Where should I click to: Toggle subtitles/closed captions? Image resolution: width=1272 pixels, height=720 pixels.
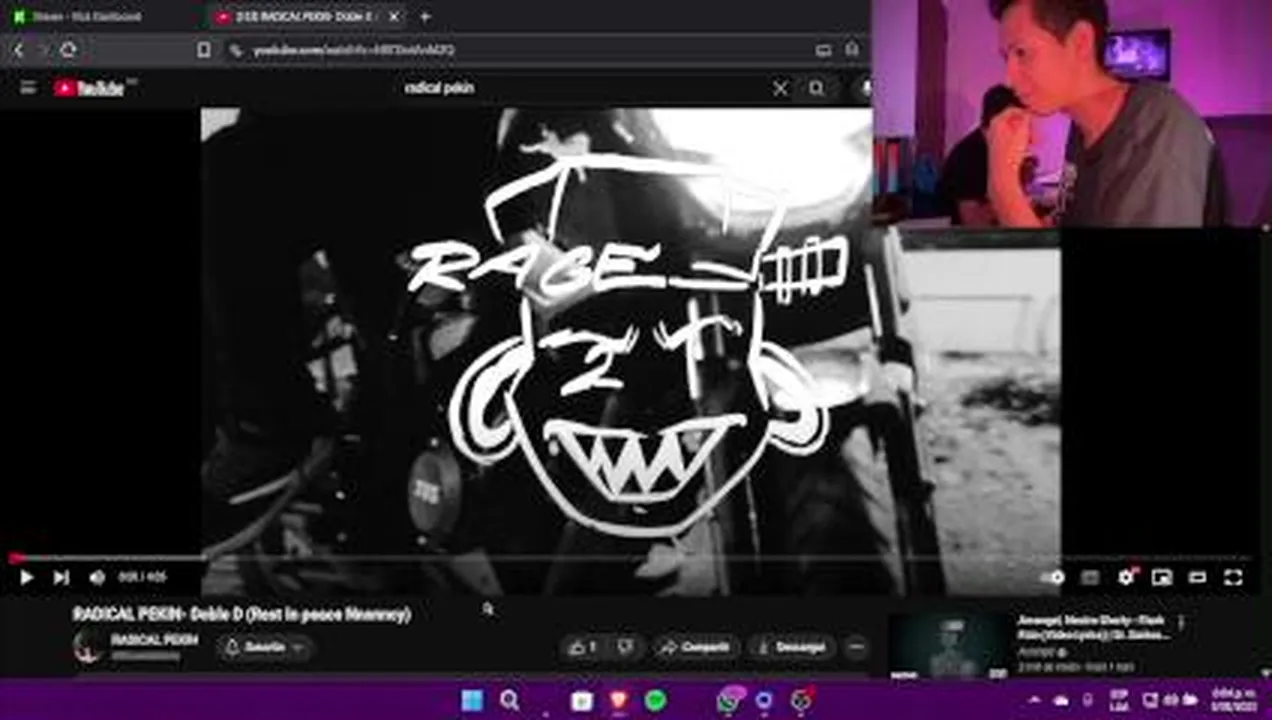[1090, 577]
